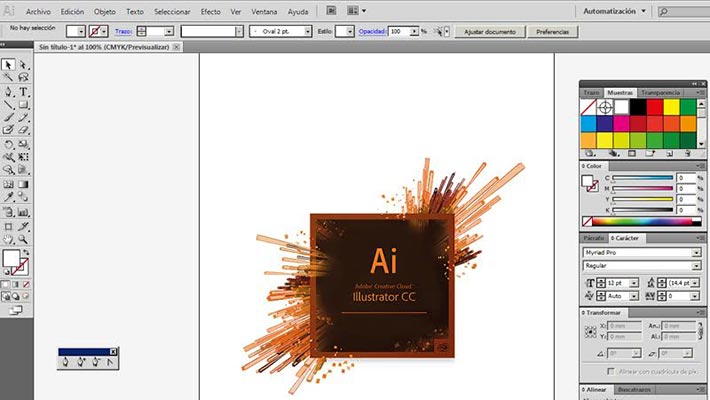The height and width of the screenshot is (400, 710).
Task: Open the leading 14,4 pt dropdown
Action: point(695,283)
